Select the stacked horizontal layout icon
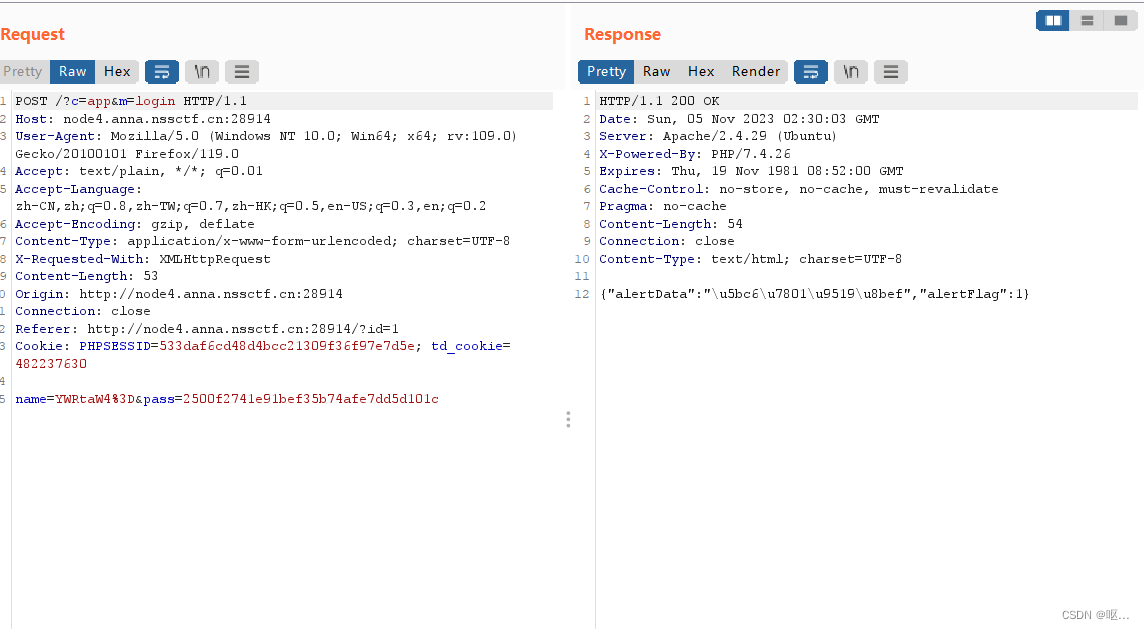The image size is (1144, 629). tap(1087, 20)
